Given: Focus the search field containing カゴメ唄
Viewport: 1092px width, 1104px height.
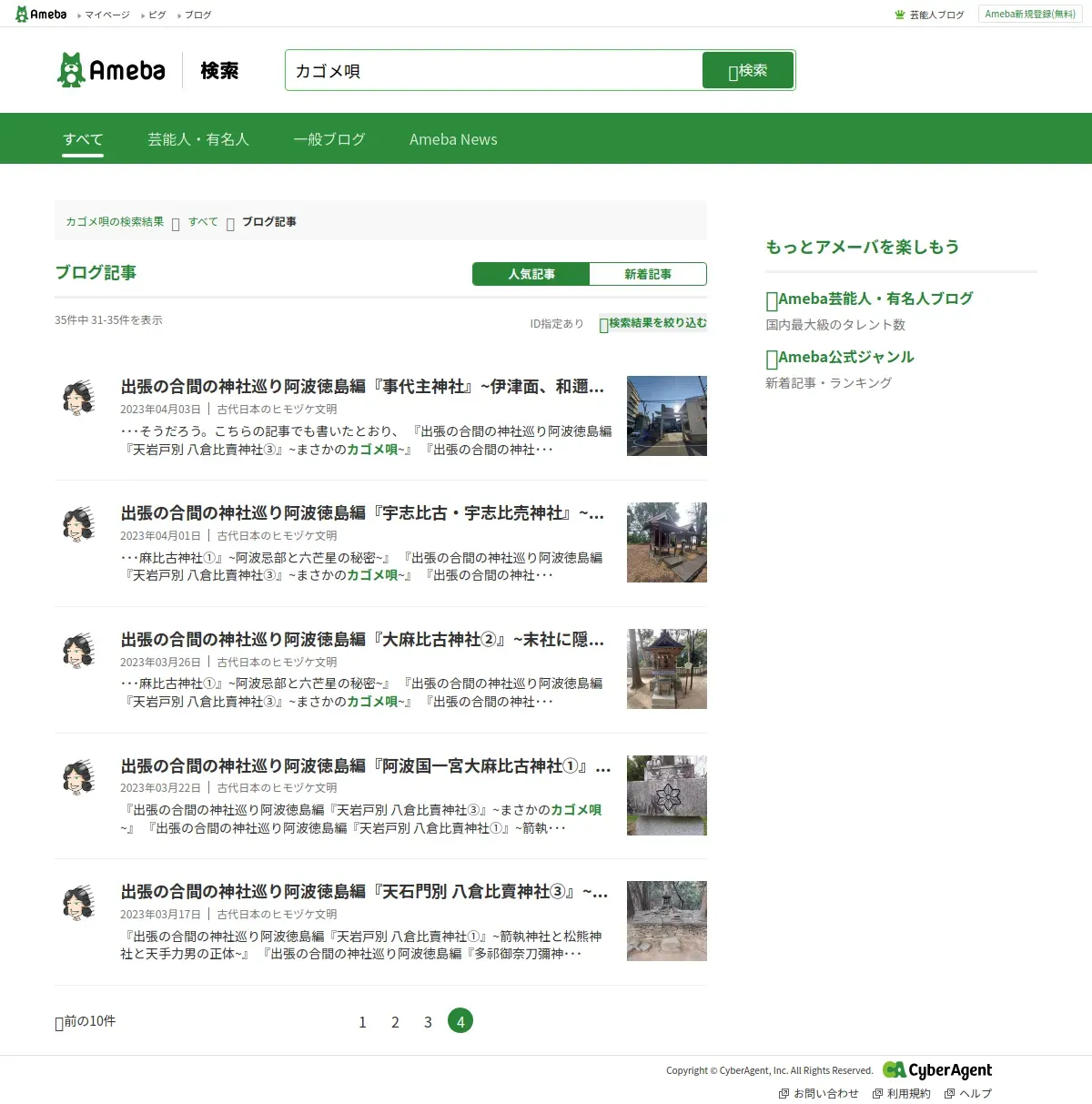Looking at the screenshot, I should coord(493,70).
